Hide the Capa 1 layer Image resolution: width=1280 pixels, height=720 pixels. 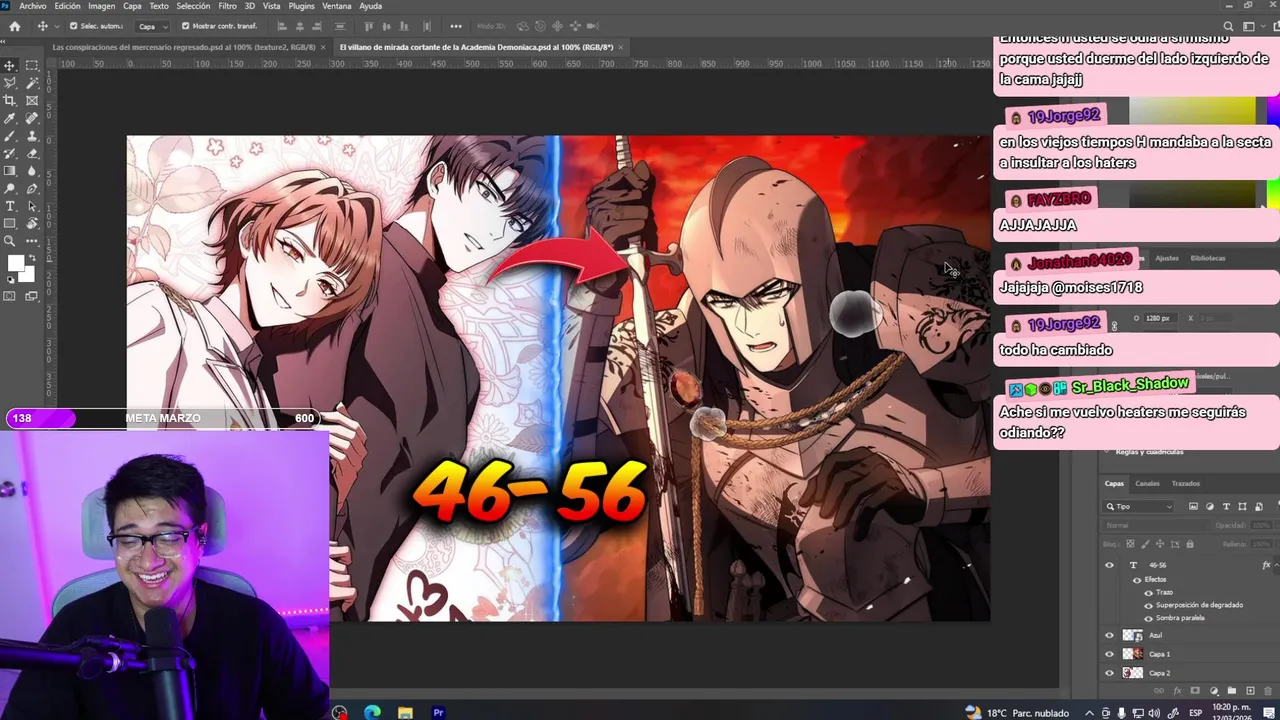(1109, 654)
